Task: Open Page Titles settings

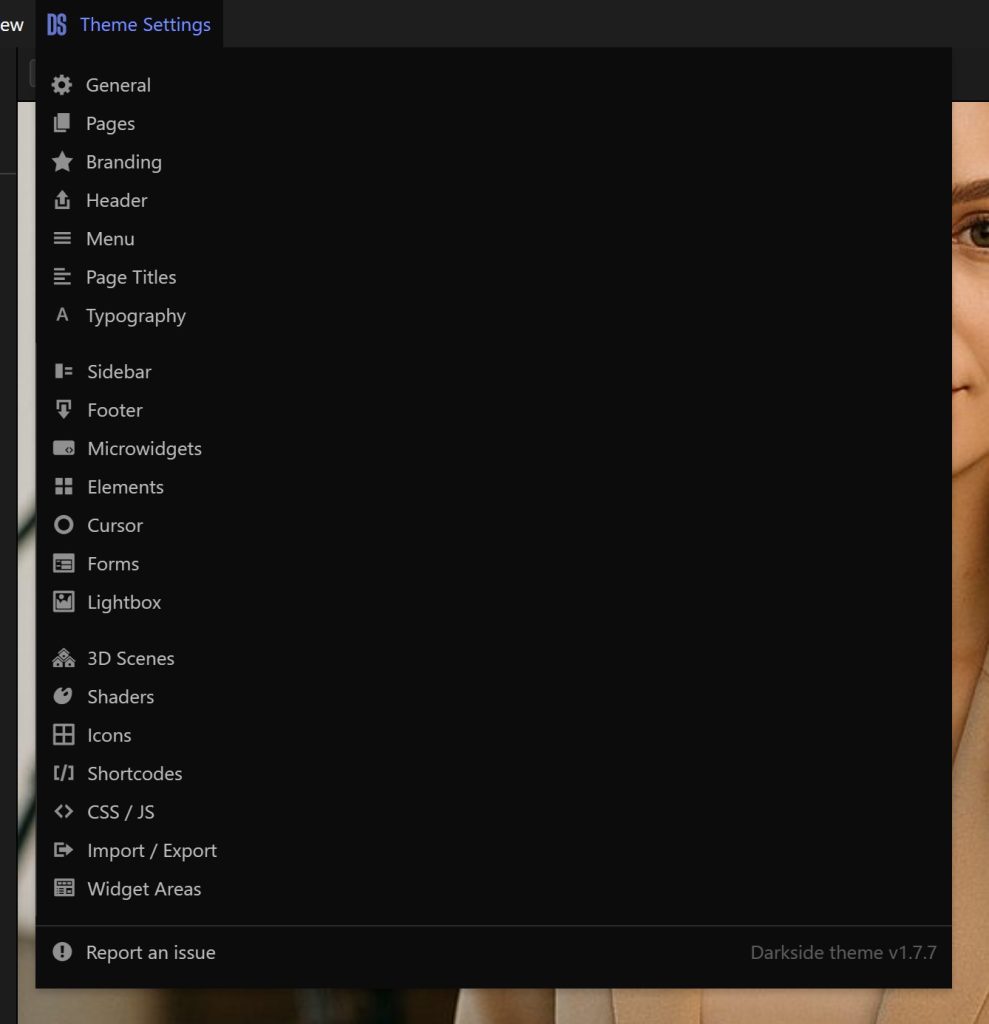Action: click(x=131, y=278)
